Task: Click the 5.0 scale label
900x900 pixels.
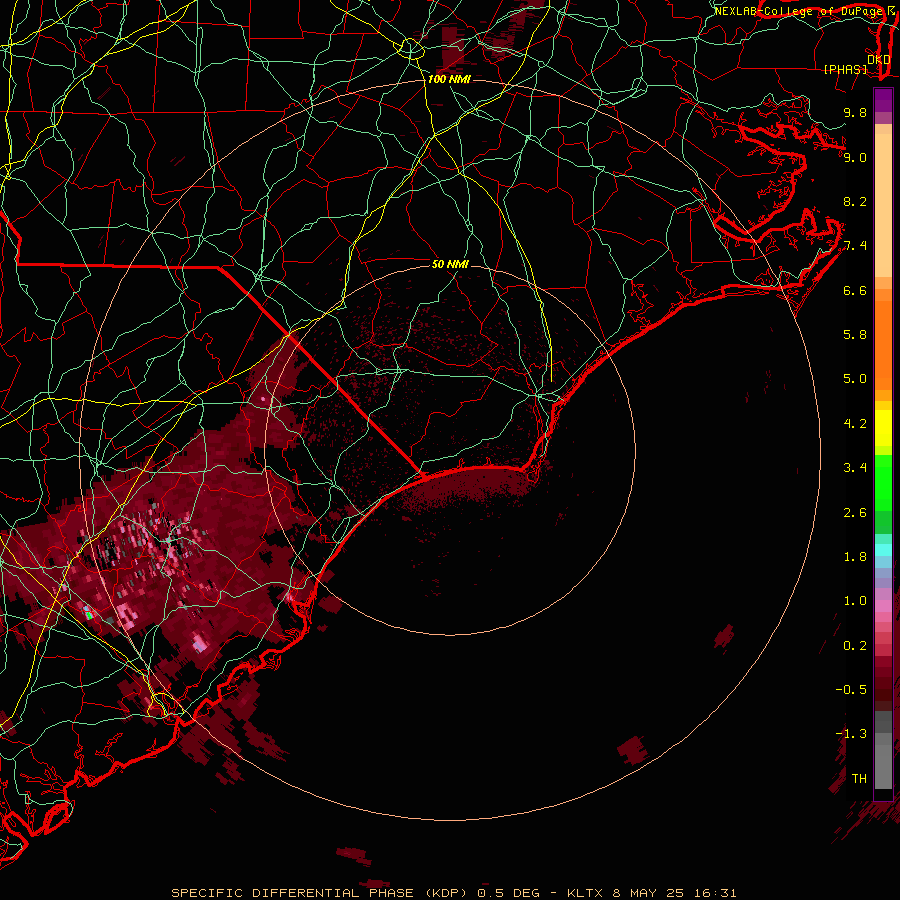Action: tap(855, 379)
